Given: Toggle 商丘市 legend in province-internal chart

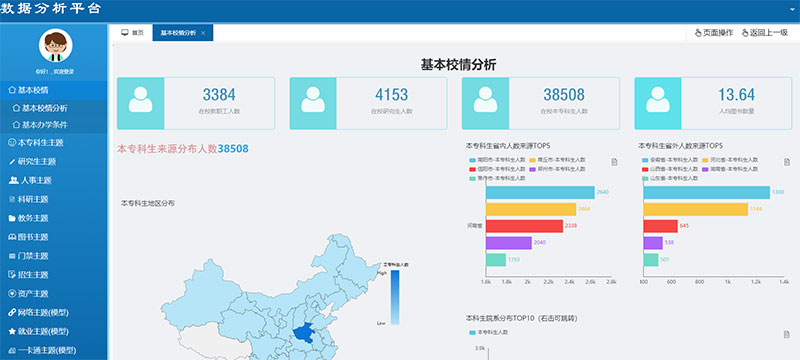Looking at the screenshot, I should [558, 160].
